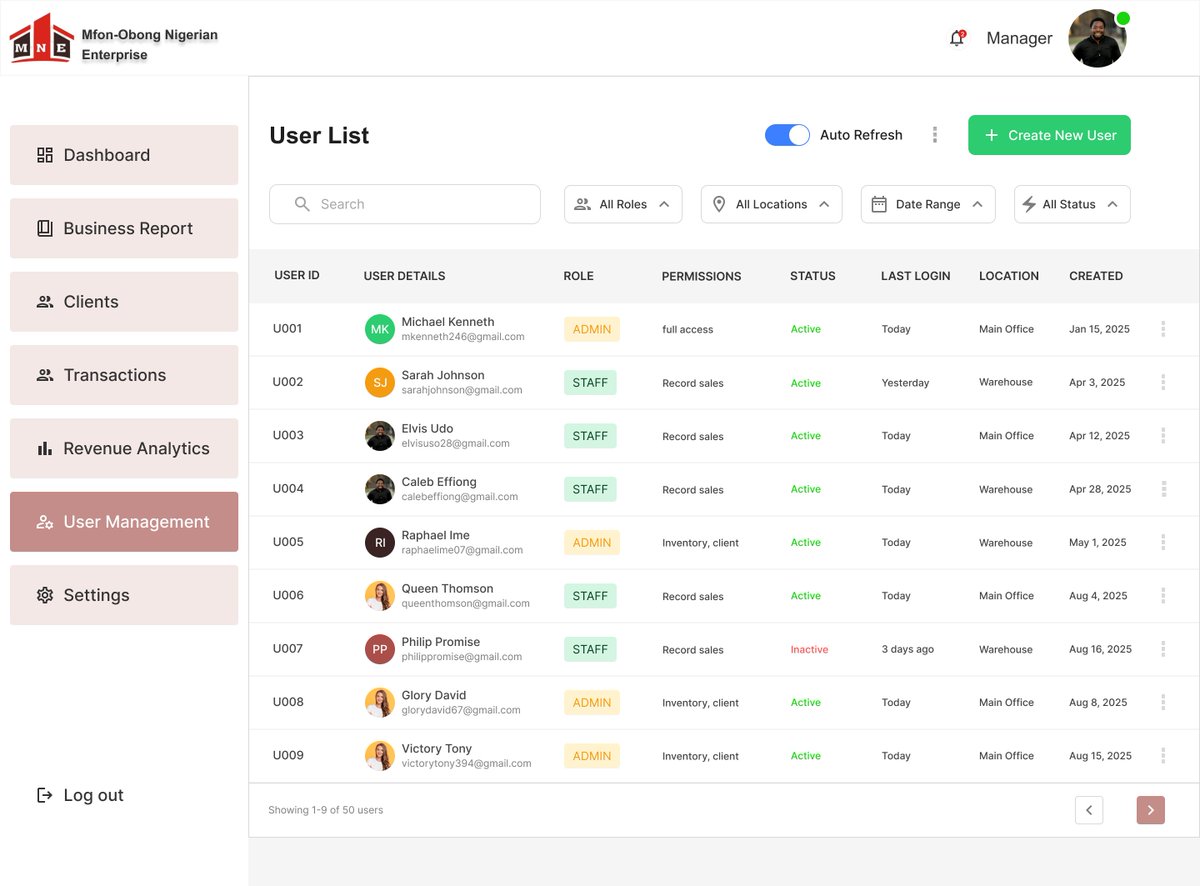Viewport: 1200px width, 886px height.
Task: Click Elvis Udo's avatar photo
Action: (380, 436)
